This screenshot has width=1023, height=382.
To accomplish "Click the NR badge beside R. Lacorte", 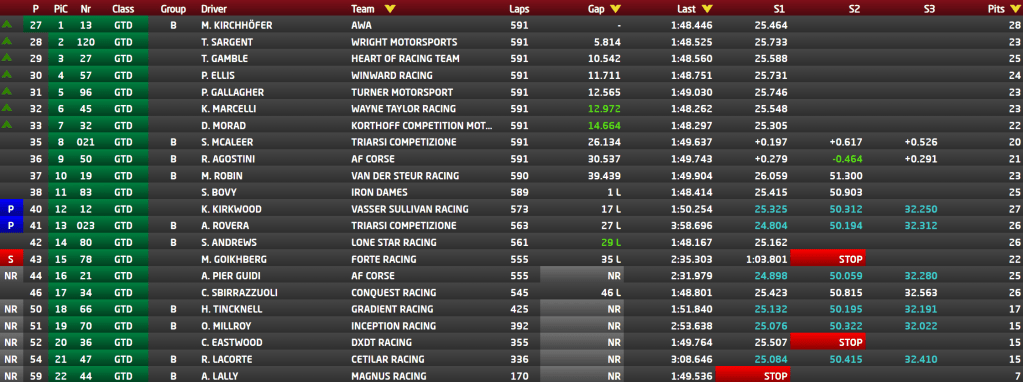I will point(11,359).
